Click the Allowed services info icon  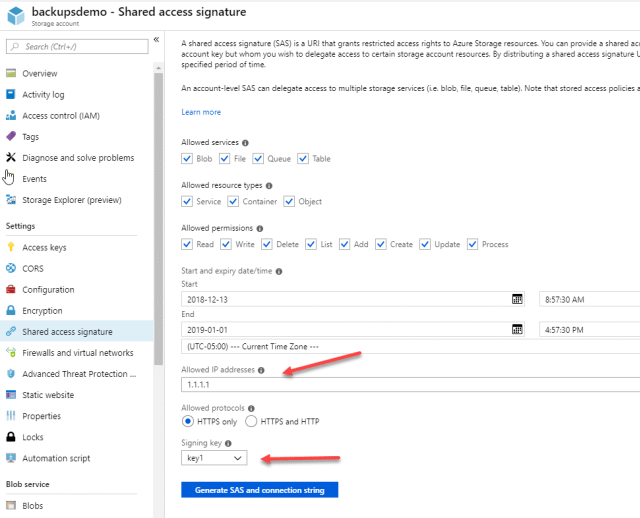point(246,143)
